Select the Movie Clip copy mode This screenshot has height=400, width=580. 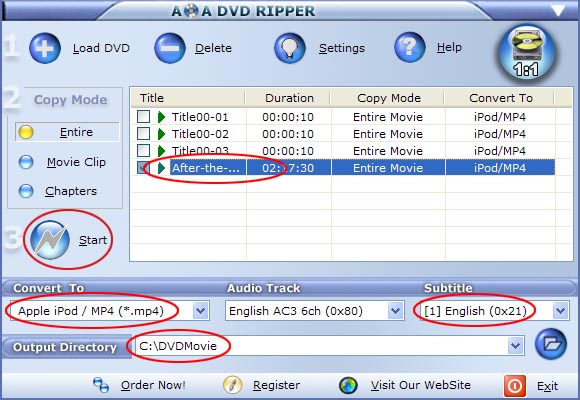26,162
